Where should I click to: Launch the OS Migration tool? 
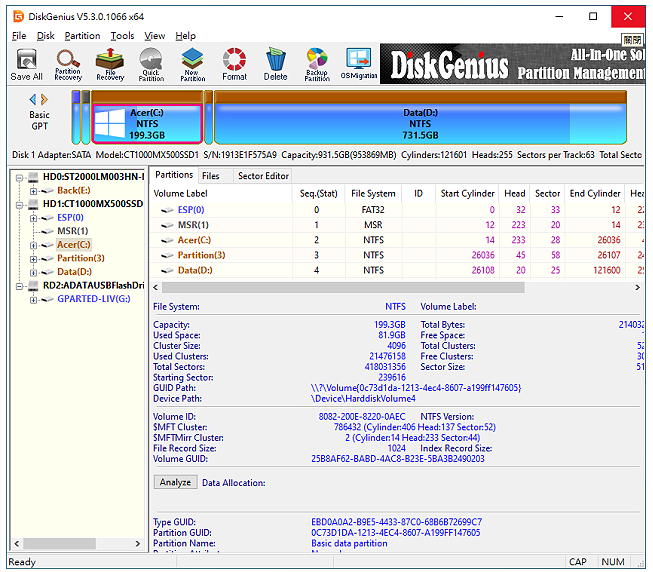[x=359, y=64]
